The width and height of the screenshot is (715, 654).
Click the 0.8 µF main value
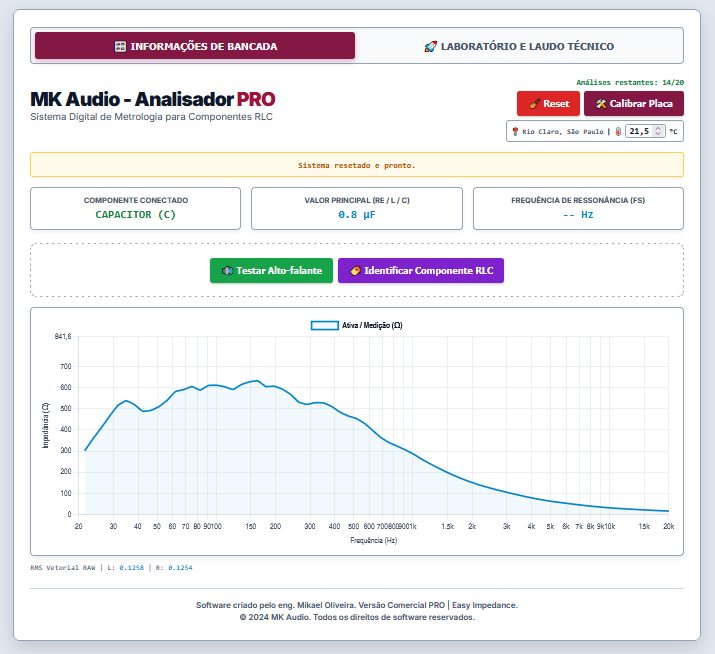click(357, 214)
